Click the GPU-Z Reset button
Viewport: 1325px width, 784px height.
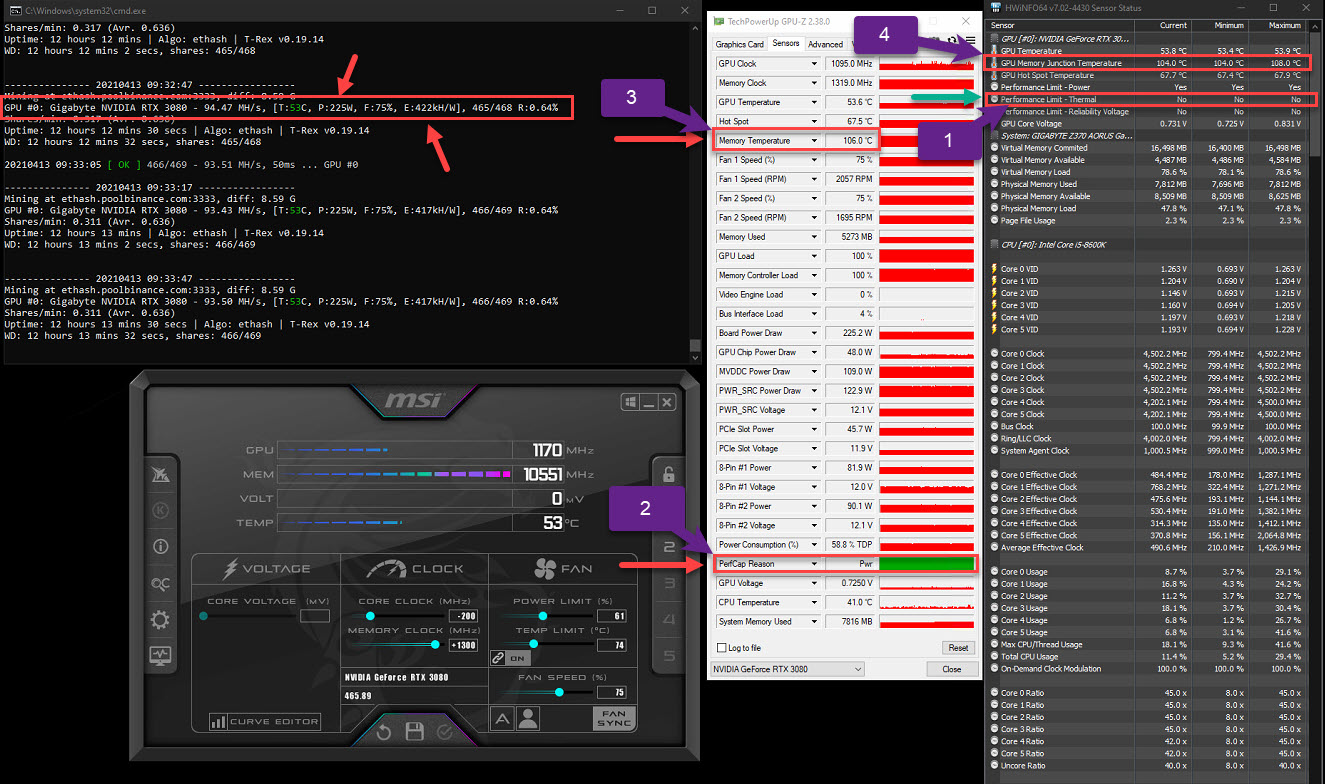tap(958, 648)
